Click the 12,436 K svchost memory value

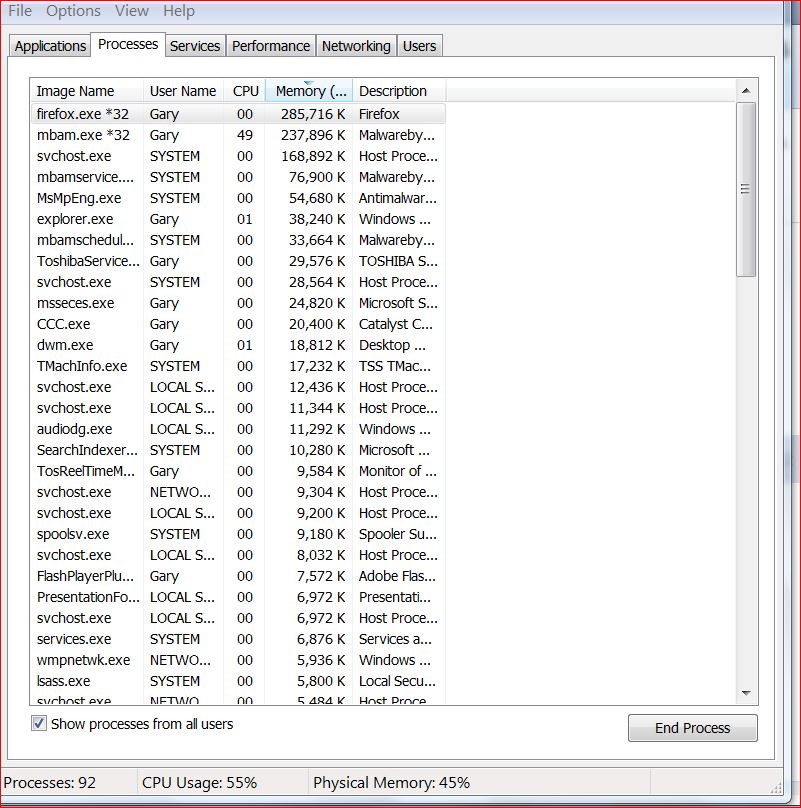click(316, 387)
